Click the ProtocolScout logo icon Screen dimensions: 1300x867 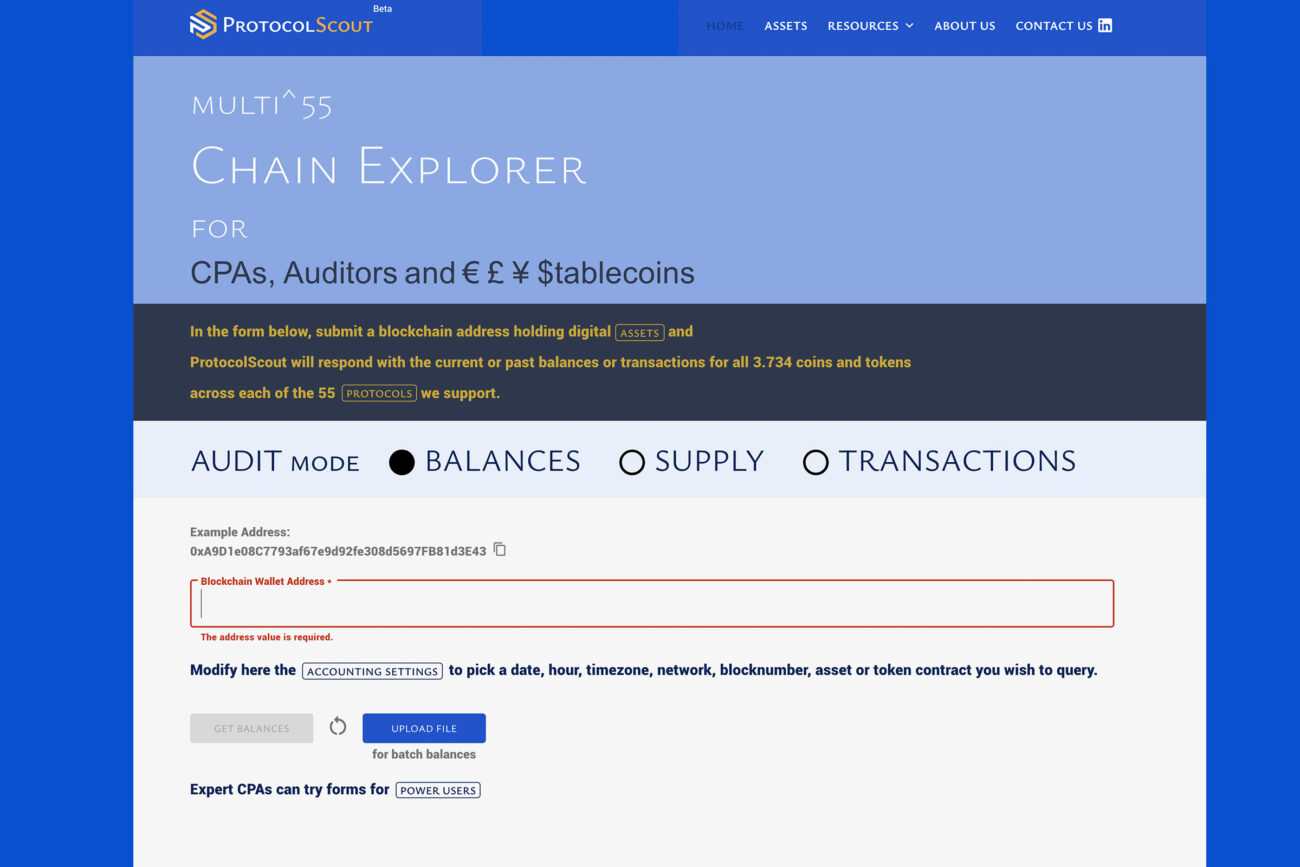pyautogui.click(x=203, y=25)
